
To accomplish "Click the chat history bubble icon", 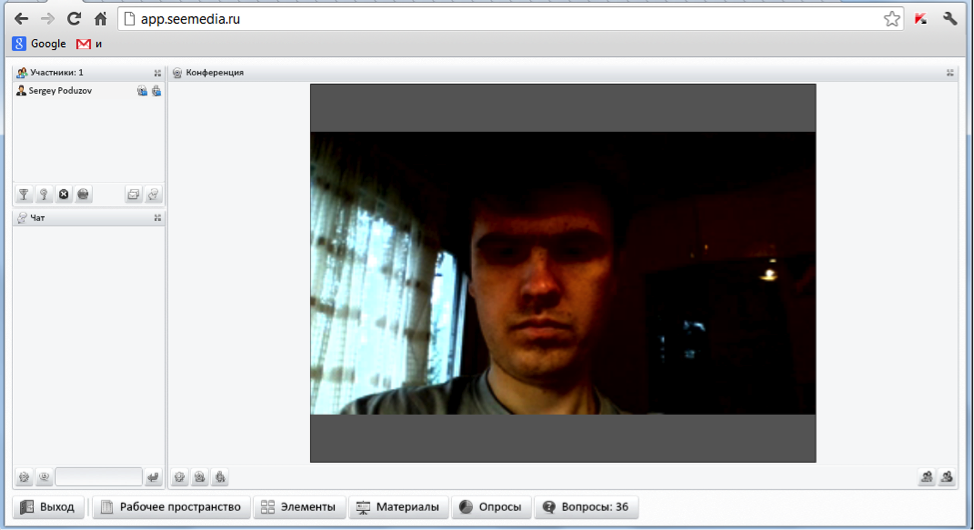I will point(43,477).
